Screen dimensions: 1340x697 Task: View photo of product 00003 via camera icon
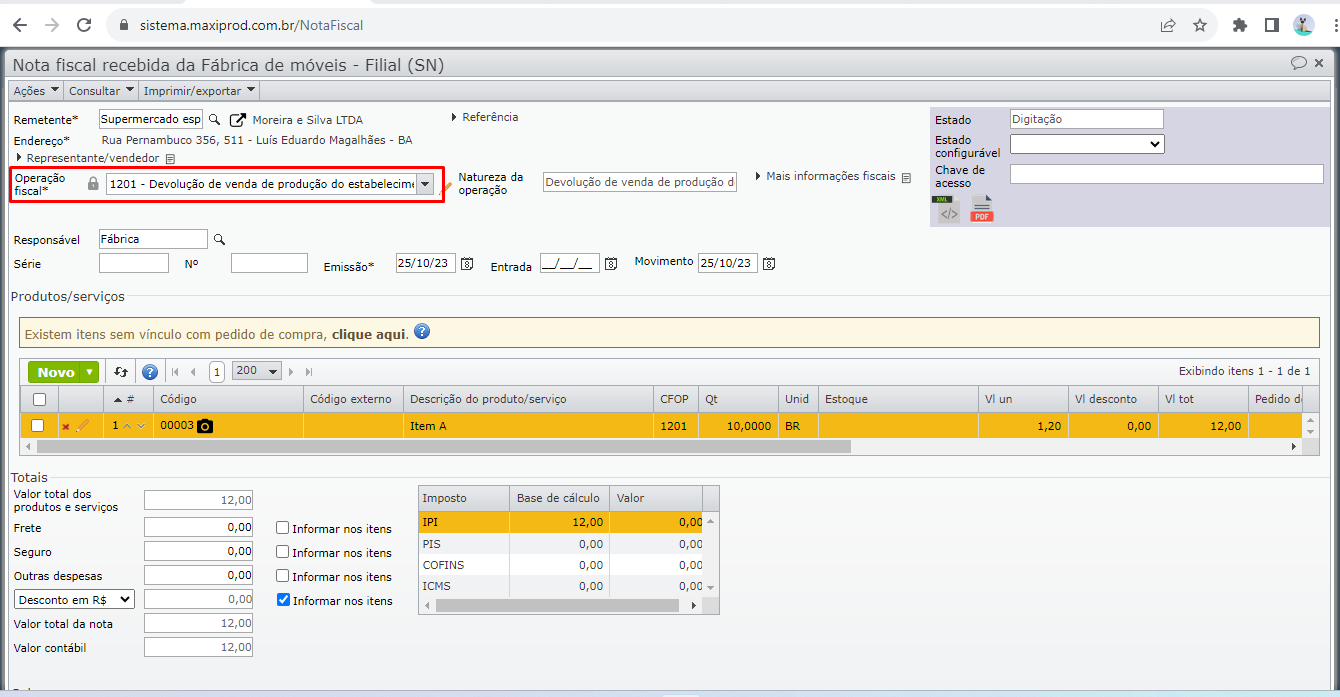tap(205, 426)
